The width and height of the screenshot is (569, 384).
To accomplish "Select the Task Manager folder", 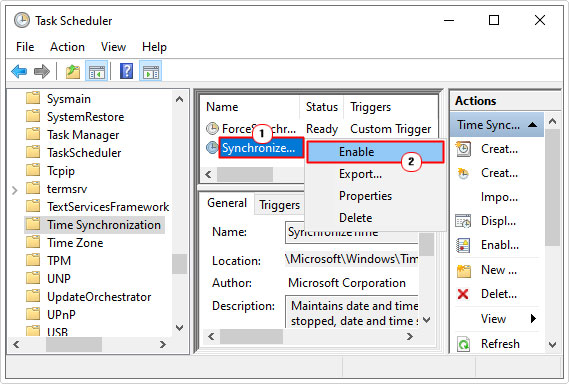I will (83, 135).
